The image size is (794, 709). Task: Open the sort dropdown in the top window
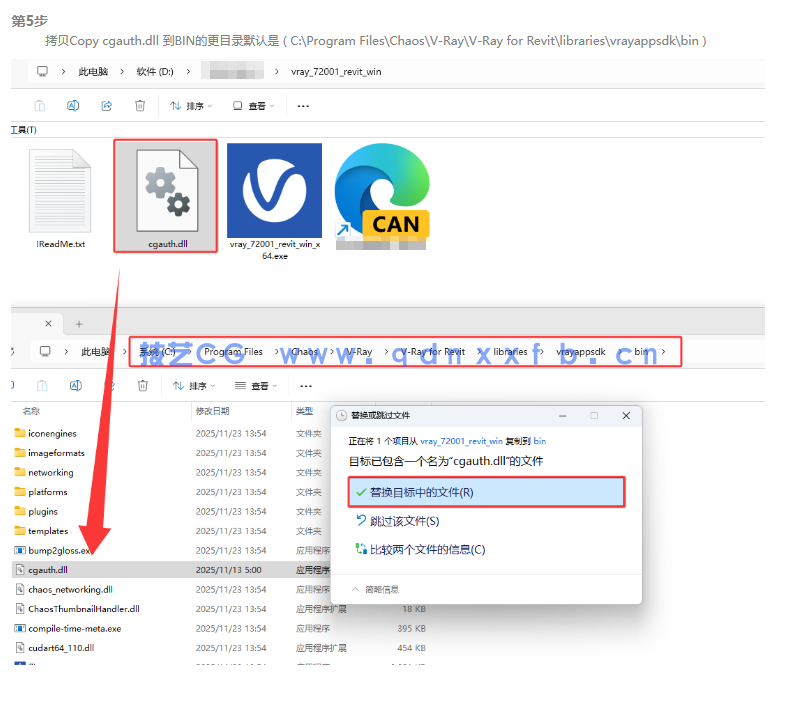[x=191, y=106]
